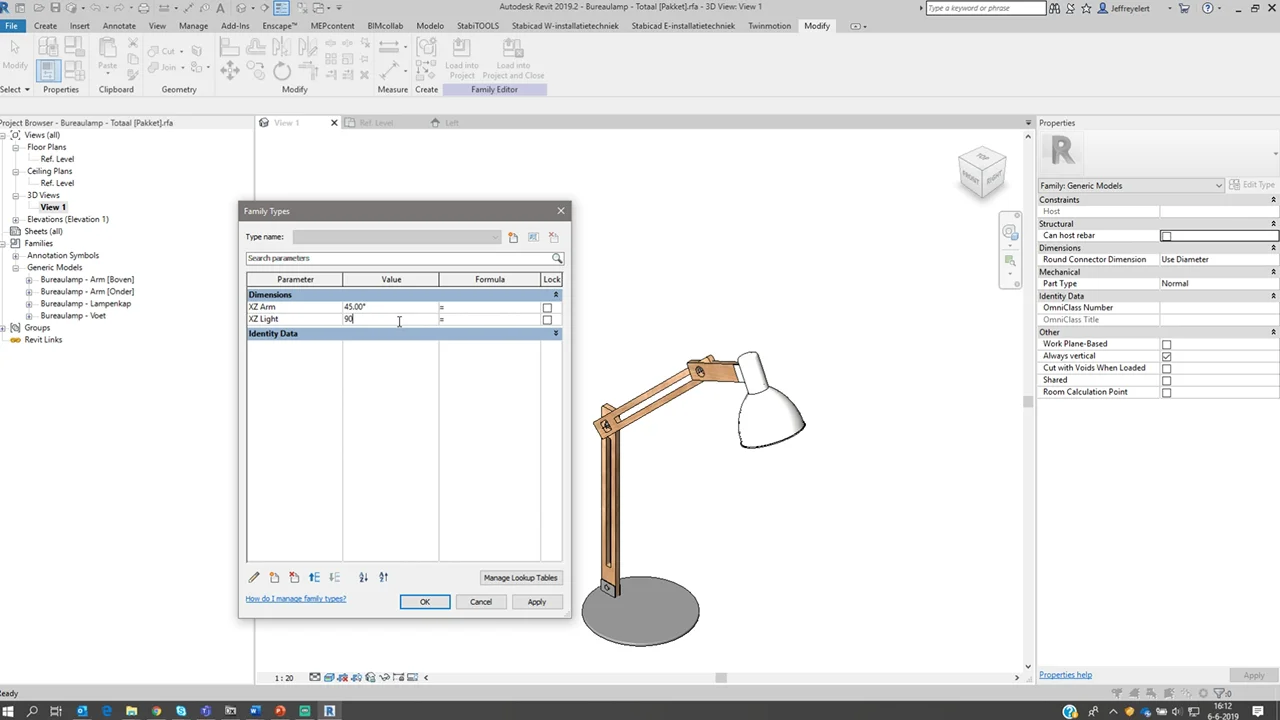The width and height of the screenshot is (1280, 720).
Task: Enable the Can host rebar checkbox
Action: [x=1166, y=236]
